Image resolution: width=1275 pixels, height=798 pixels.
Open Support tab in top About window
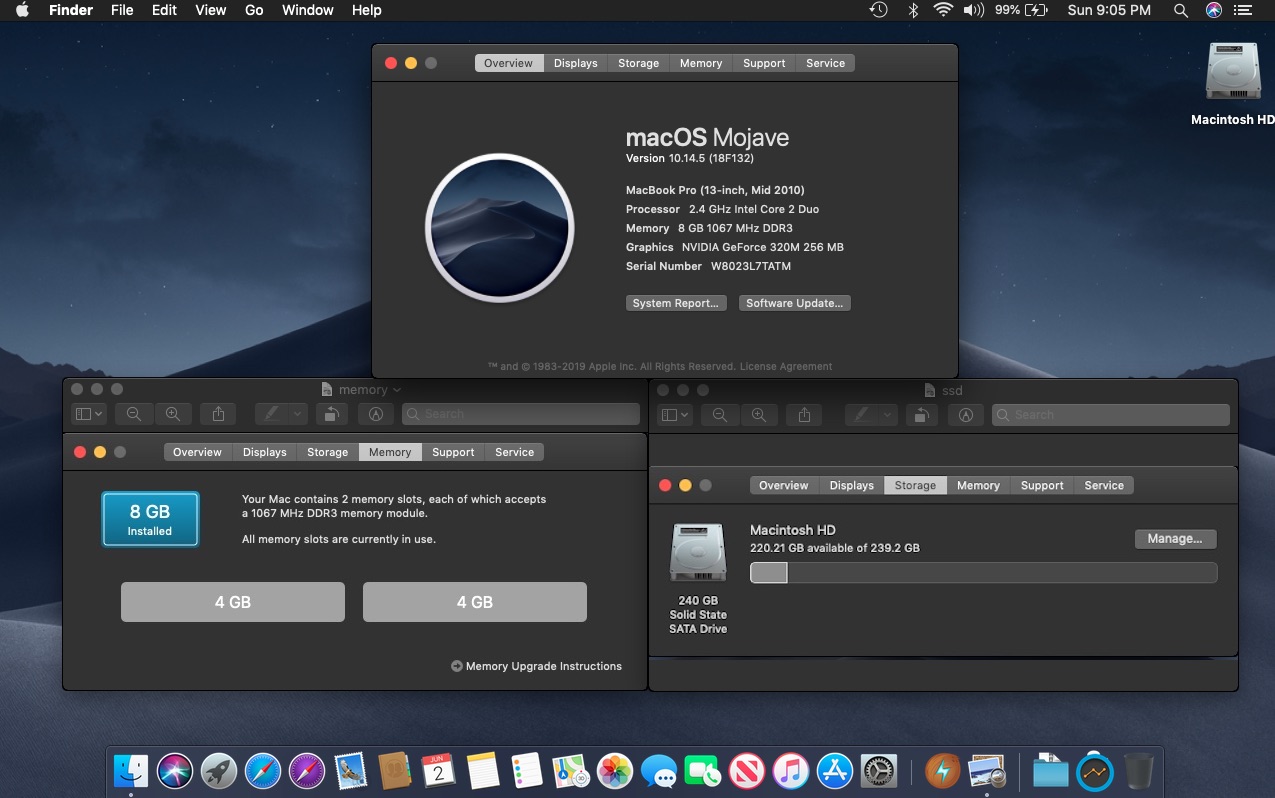764,63
